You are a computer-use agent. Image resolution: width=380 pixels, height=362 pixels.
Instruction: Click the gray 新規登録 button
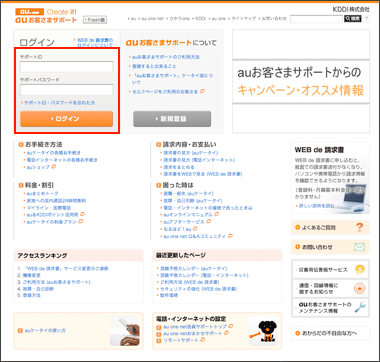coord(172,119)
